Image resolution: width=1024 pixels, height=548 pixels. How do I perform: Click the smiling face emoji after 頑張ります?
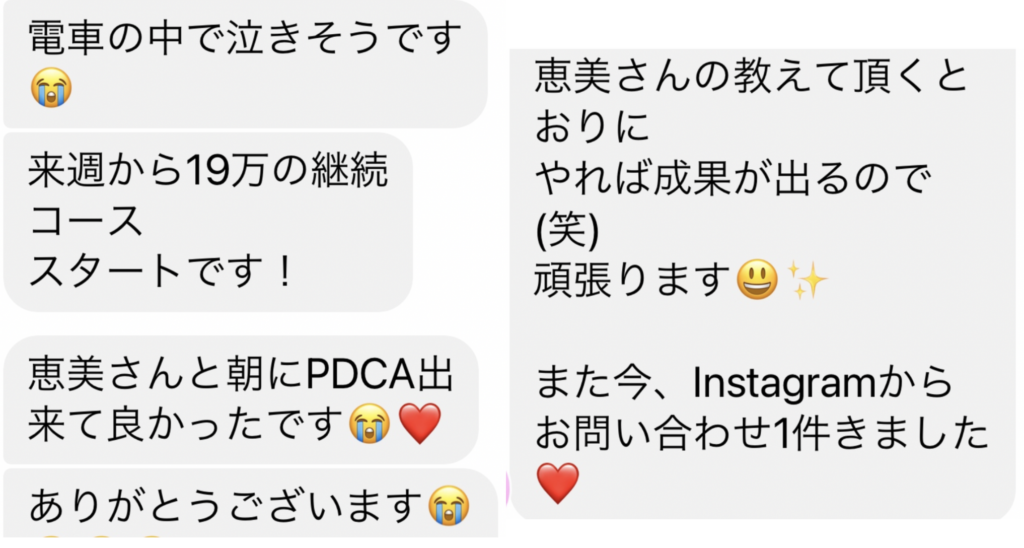757,280
